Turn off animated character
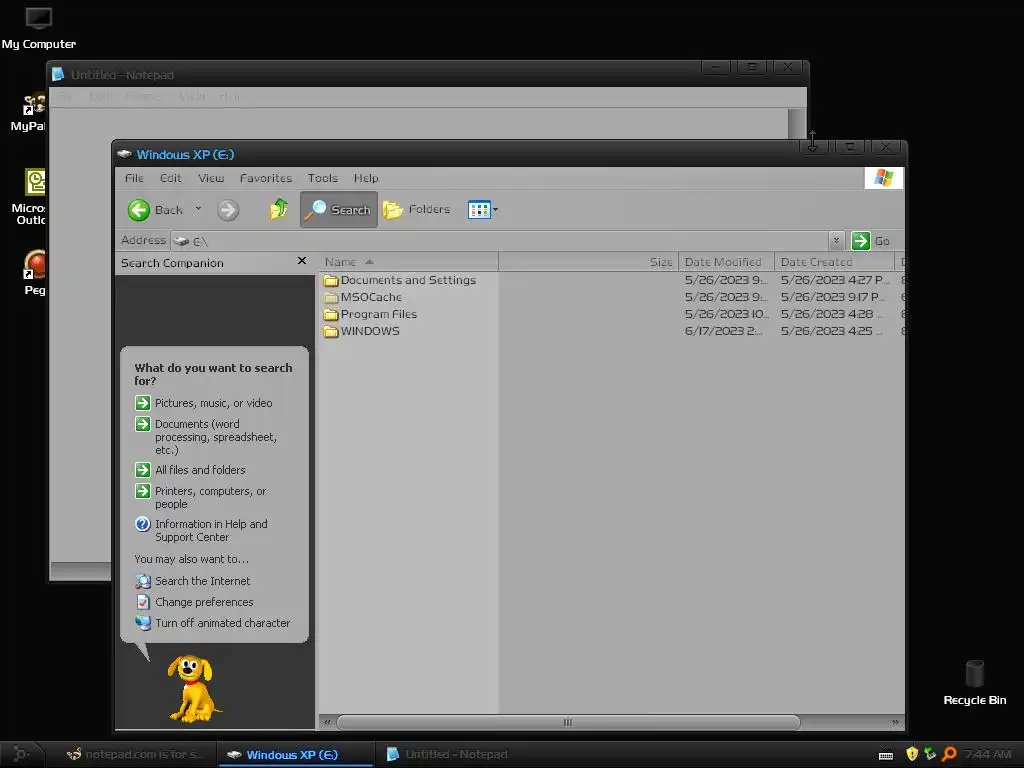Image resolution: width=1024 pixels, height=768 pixels. 212,623
